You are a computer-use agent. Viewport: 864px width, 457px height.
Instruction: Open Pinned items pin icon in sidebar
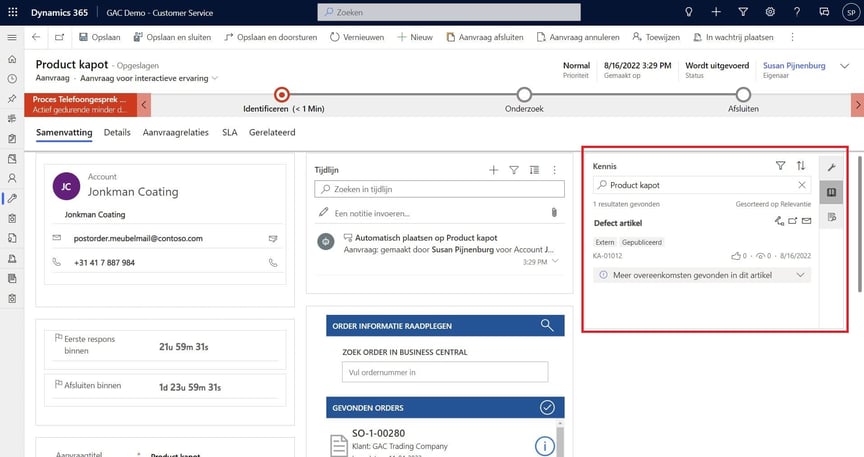[x=12, y=99]
